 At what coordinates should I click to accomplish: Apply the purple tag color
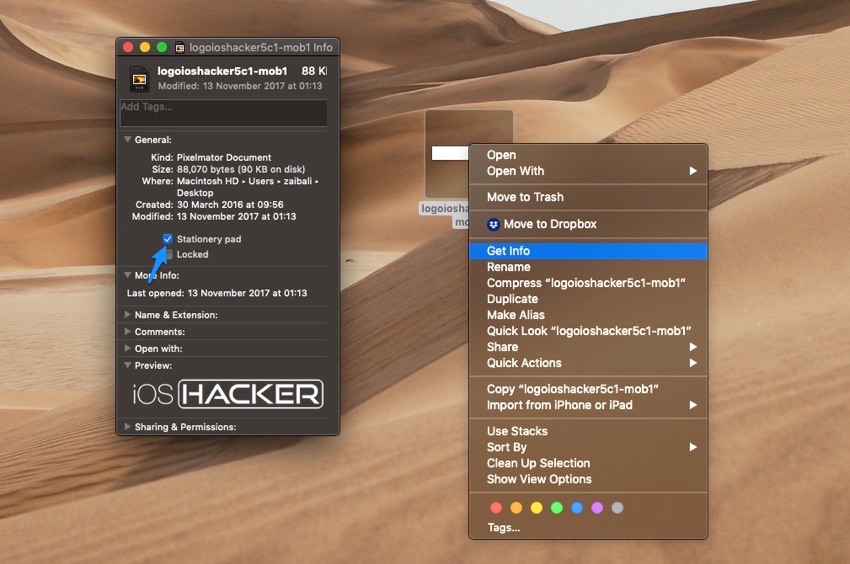597,508
